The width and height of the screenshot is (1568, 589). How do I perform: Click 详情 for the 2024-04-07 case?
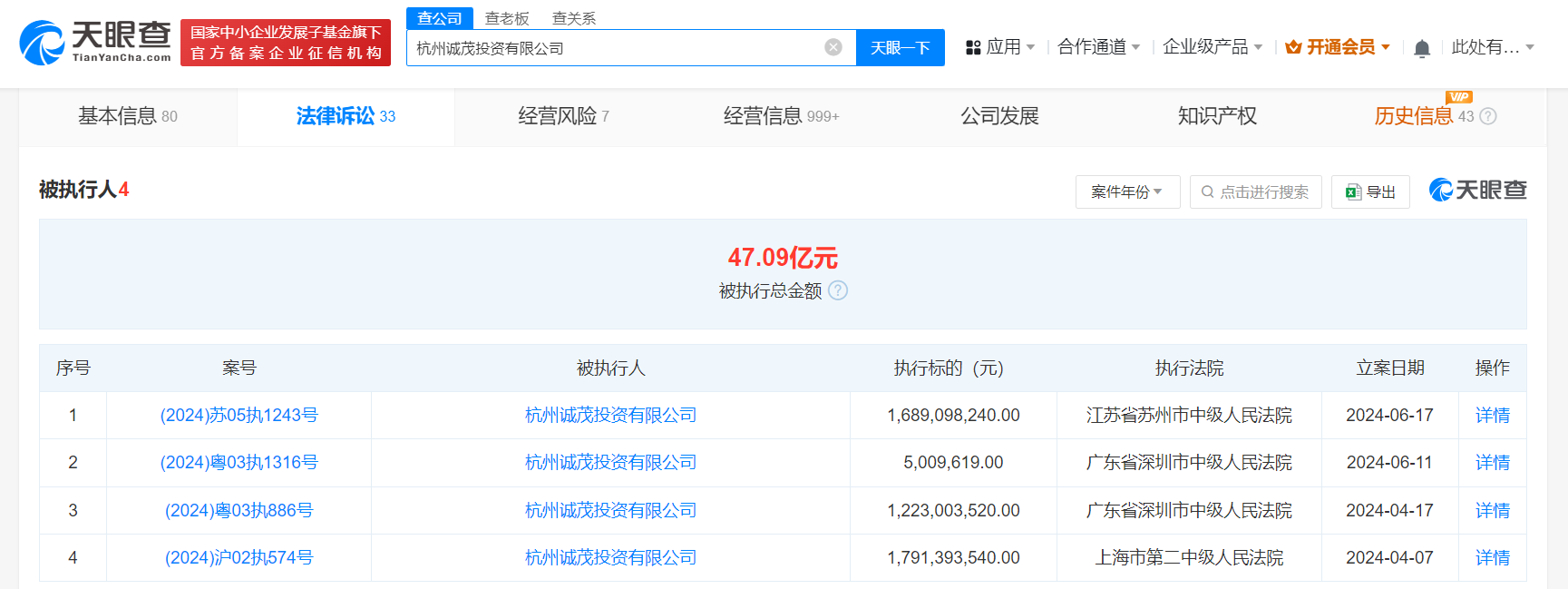coord(1492,557)
